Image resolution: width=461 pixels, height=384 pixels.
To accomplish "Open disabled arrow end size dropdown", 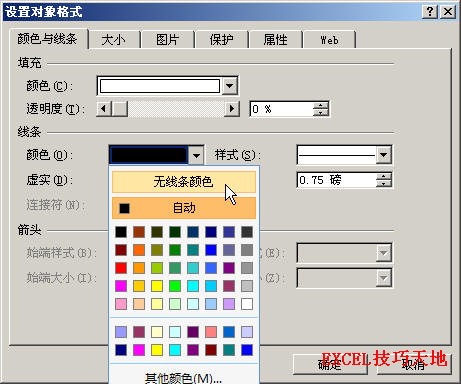I will (x=384, y=278).
